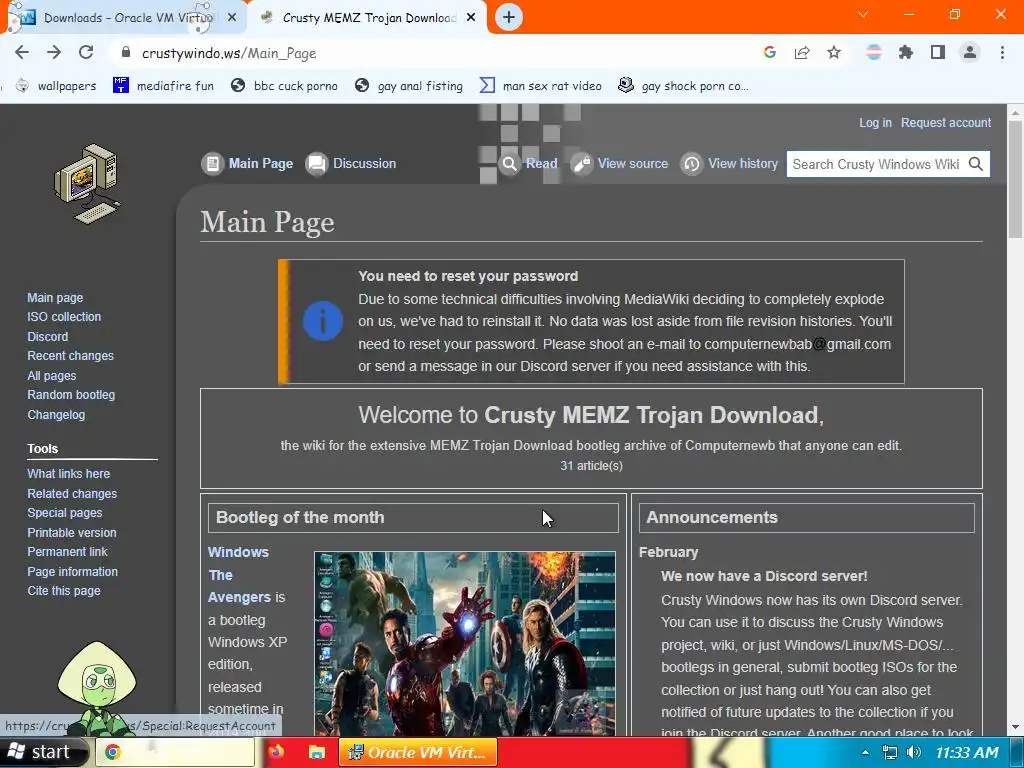Go forward with the browser forward arrow
Viewport: 1024px width, 768px height.
tap(54, 53)
